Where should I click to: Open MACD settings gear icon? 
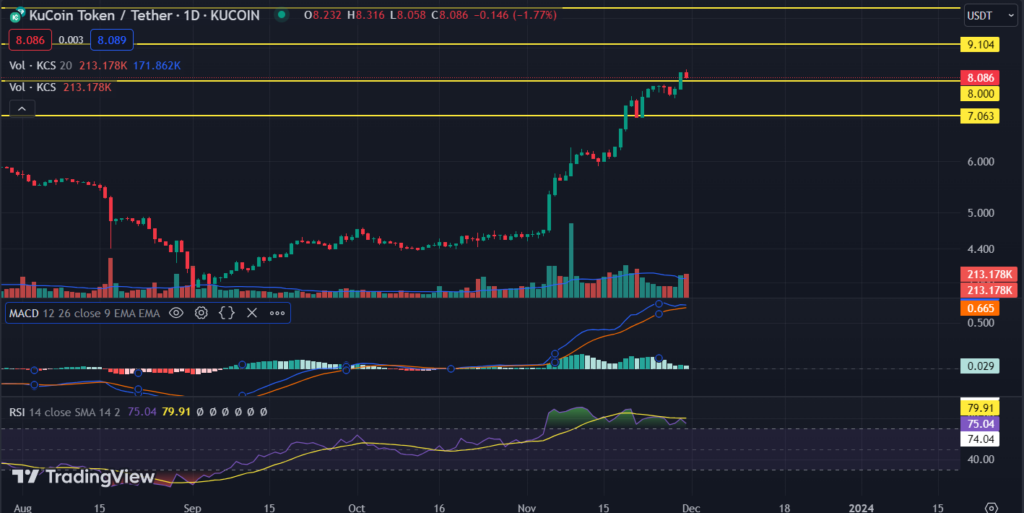[x=201, y=313]
